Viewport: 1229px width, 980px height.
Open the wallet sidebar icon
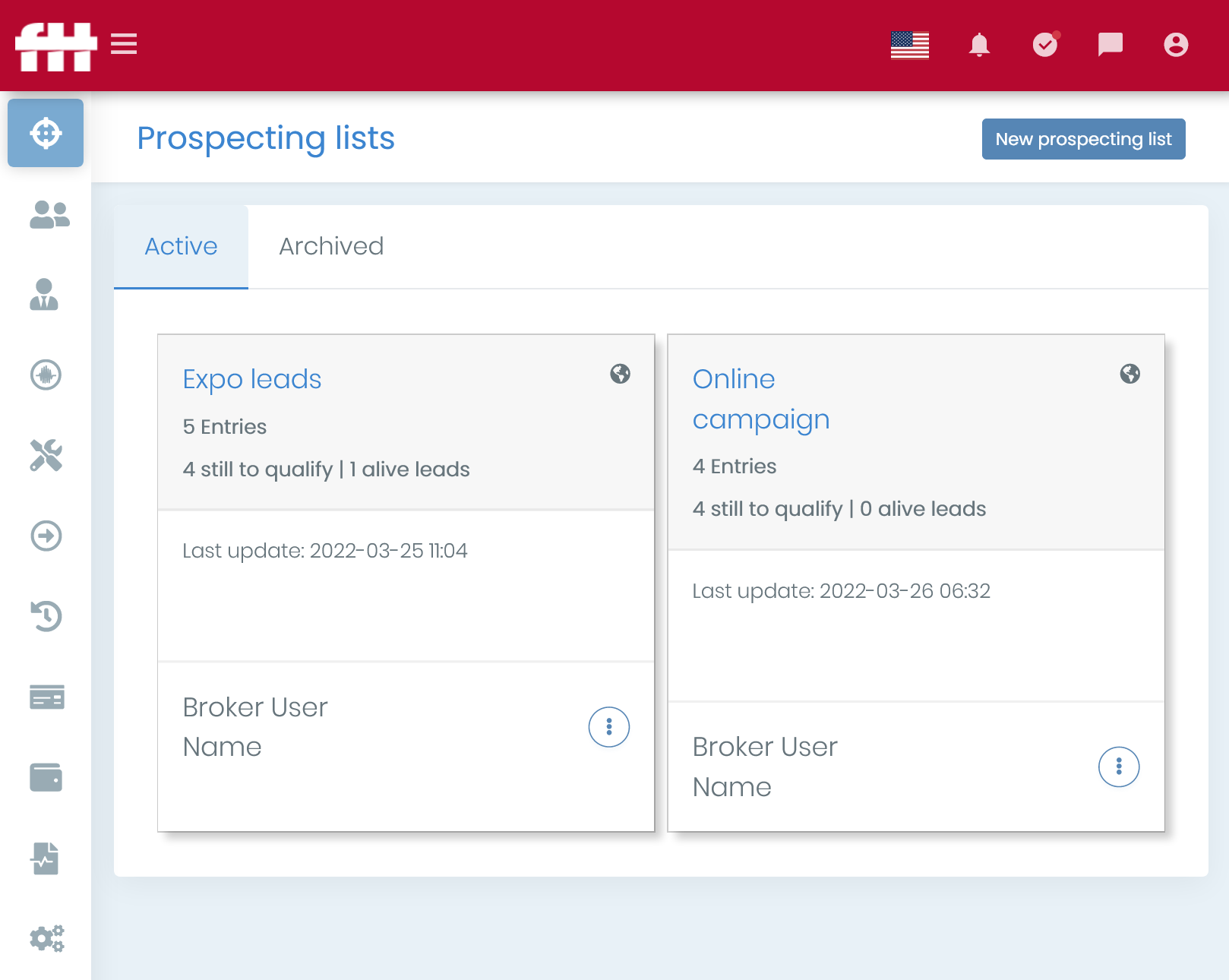click(46, 777)
